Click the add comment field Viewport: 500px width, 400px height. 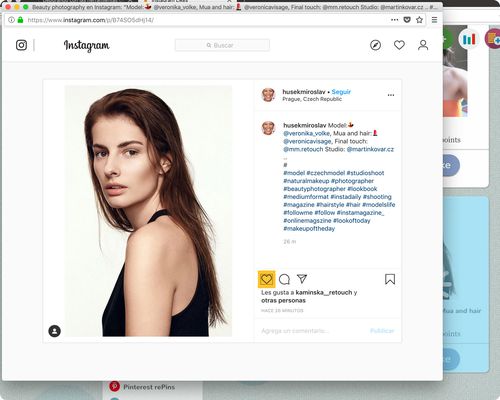(313, 331)
